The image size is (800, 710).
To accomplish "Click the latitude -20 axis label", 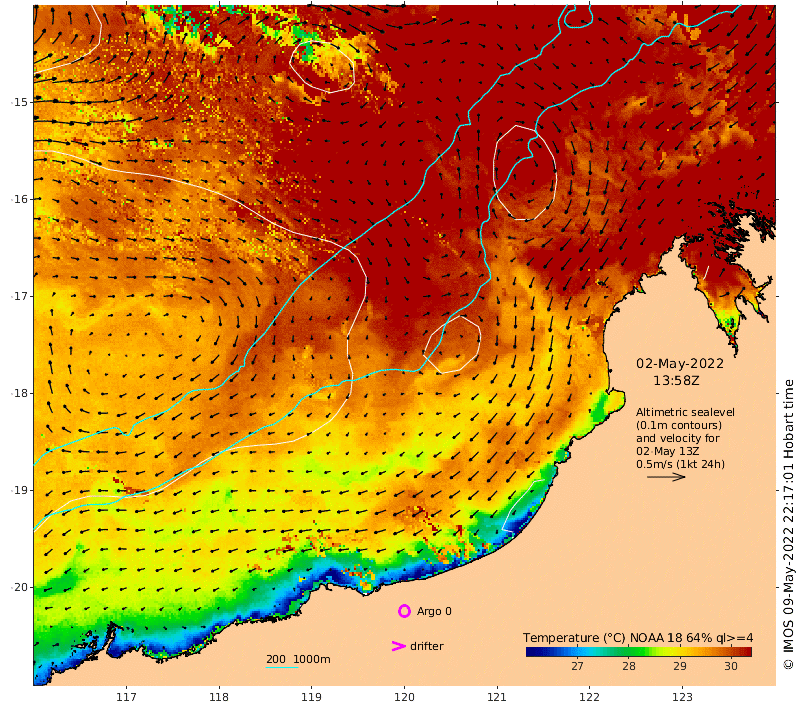I will click(19, 587).
